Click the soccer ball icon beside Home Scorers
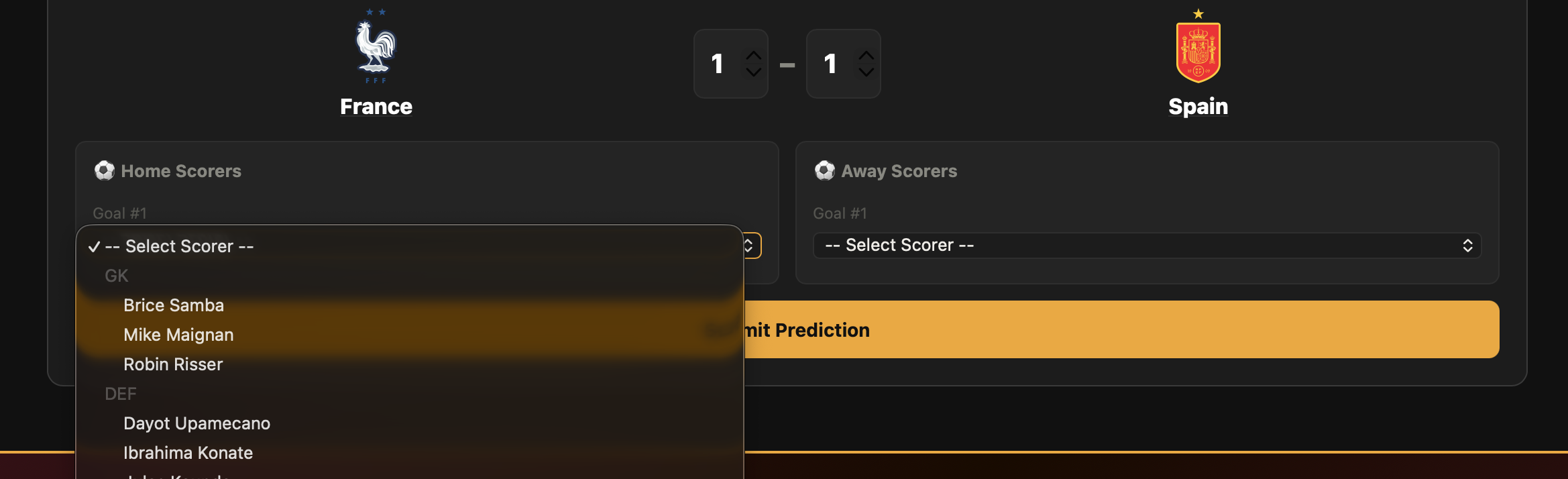 pos(105,170)
